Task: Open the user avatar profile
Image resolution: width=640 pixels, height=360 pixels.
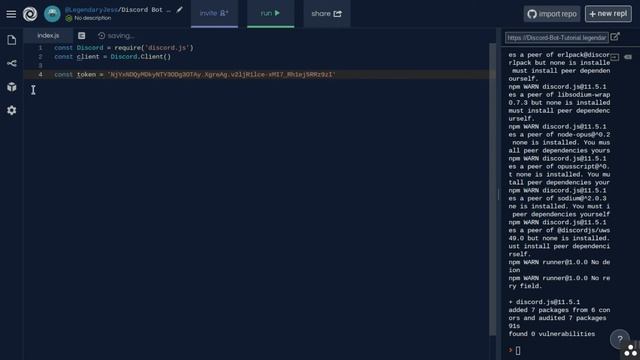Action: [52, 14]
